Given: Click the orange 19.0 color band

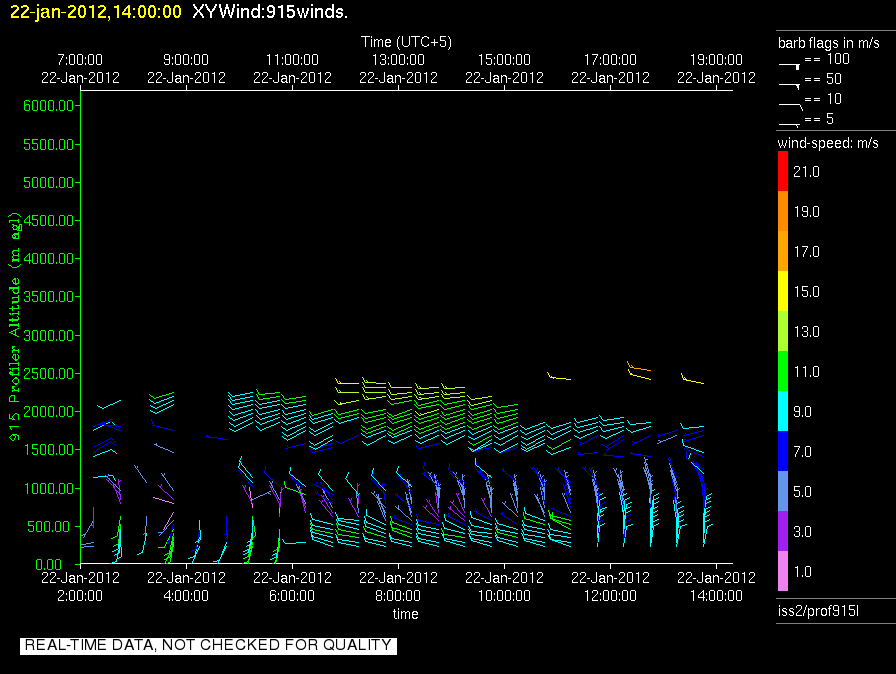Looking at the screenshot, I should pos(783,211).
